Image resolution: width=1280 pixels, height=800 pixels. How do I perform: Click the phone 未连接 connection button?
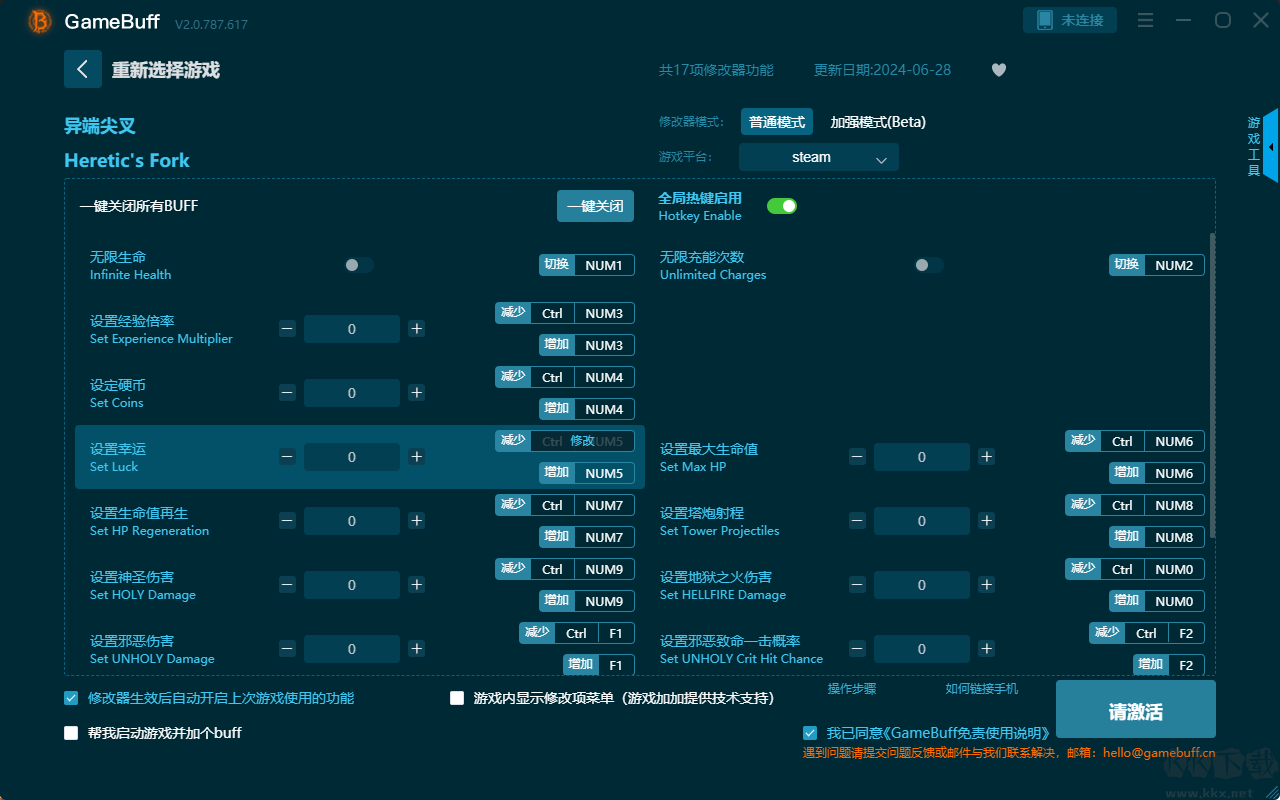[x=1070, y=20]
